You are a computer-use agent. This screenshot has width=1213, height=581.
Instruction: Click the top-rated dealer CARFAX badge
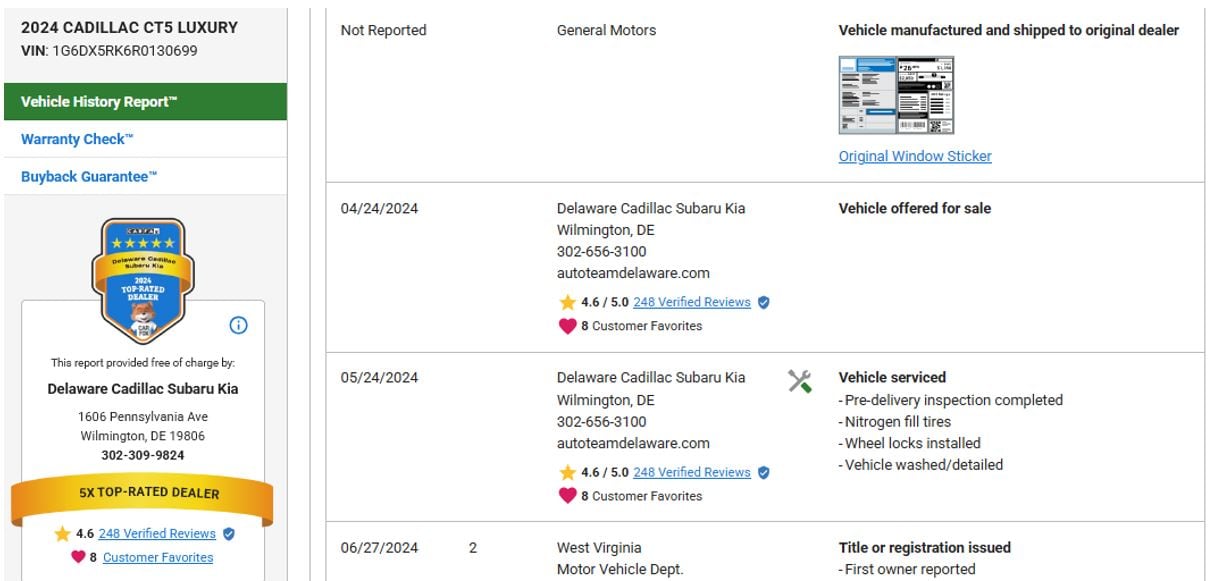(x=143, y=280)
